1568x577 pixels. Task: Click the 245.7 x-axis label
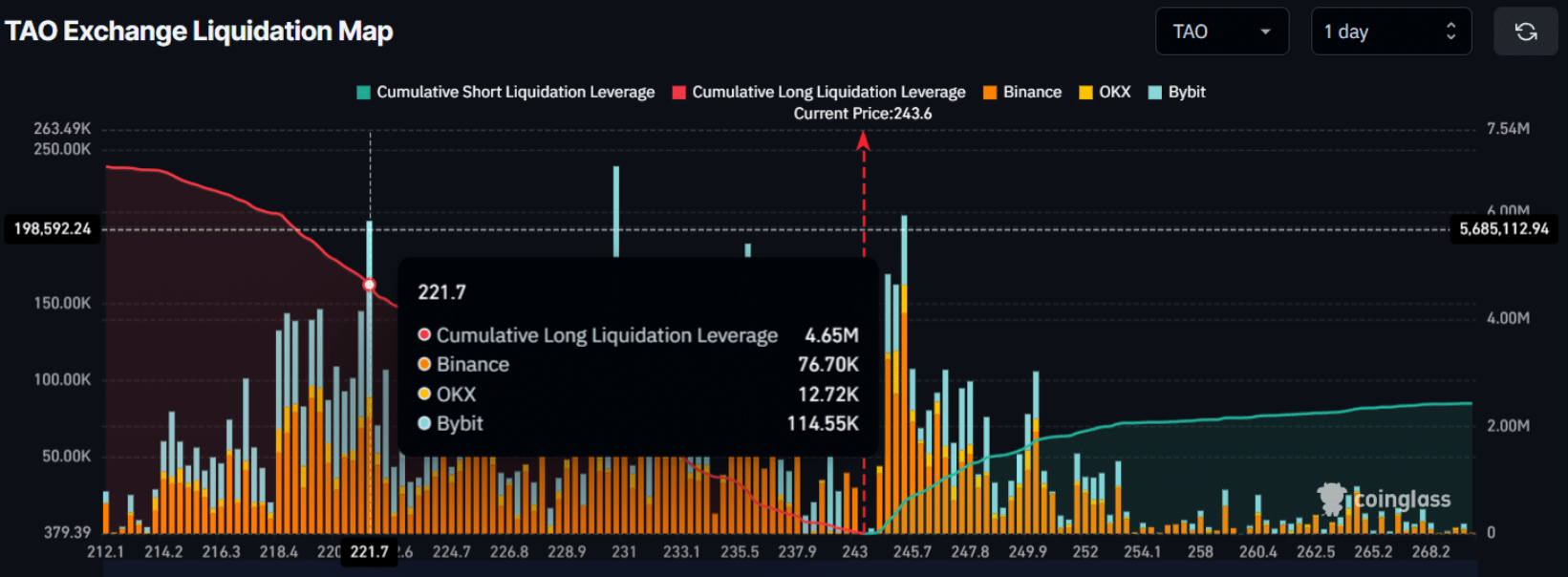(x=912, y=552)
